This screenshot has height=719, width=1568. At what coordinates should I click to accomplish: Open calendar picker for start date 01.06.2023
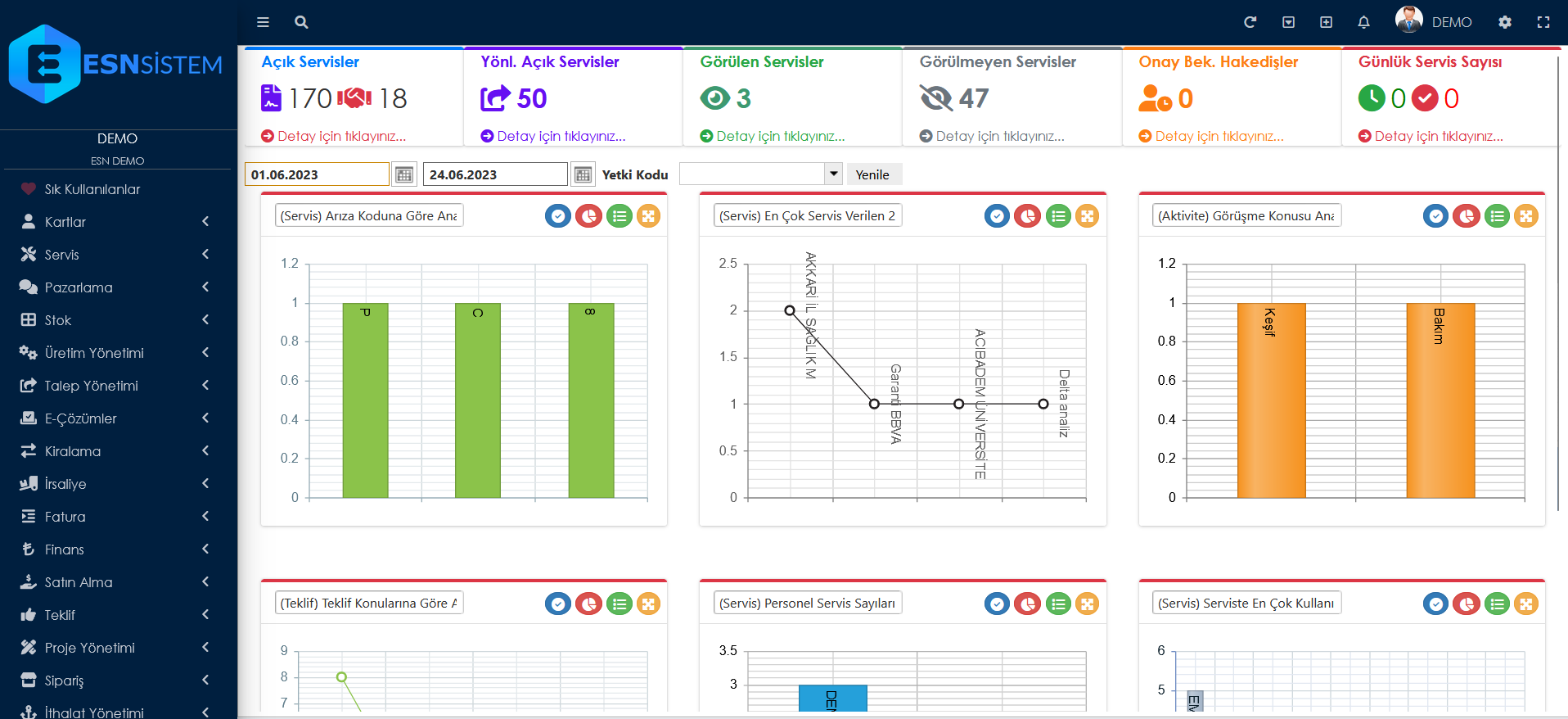404,174
